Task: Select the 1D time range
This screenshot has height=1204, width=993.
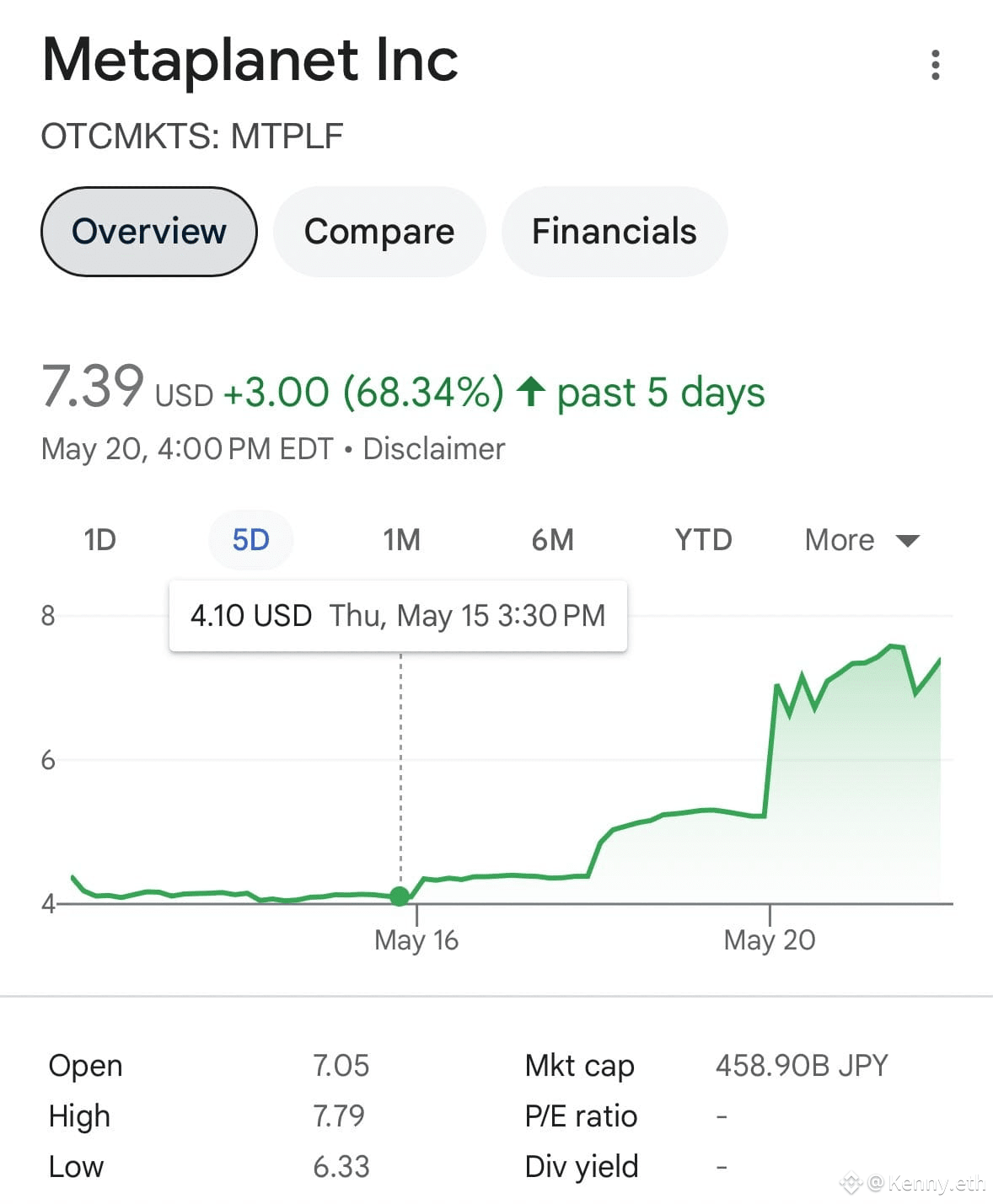Action: (x=99, y=539)
